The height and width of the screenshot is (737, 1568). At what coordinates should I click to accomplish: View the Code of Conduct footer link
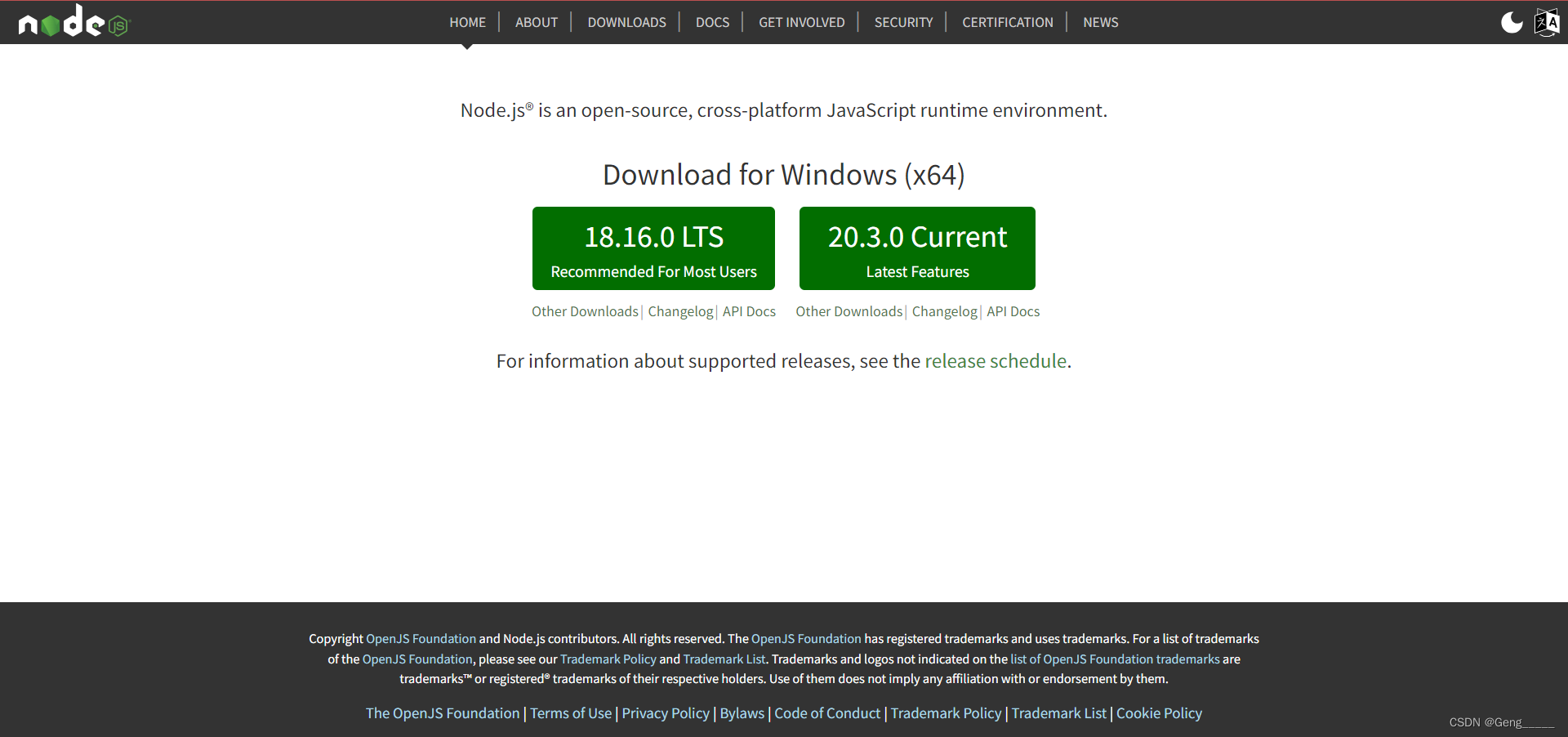827,713
